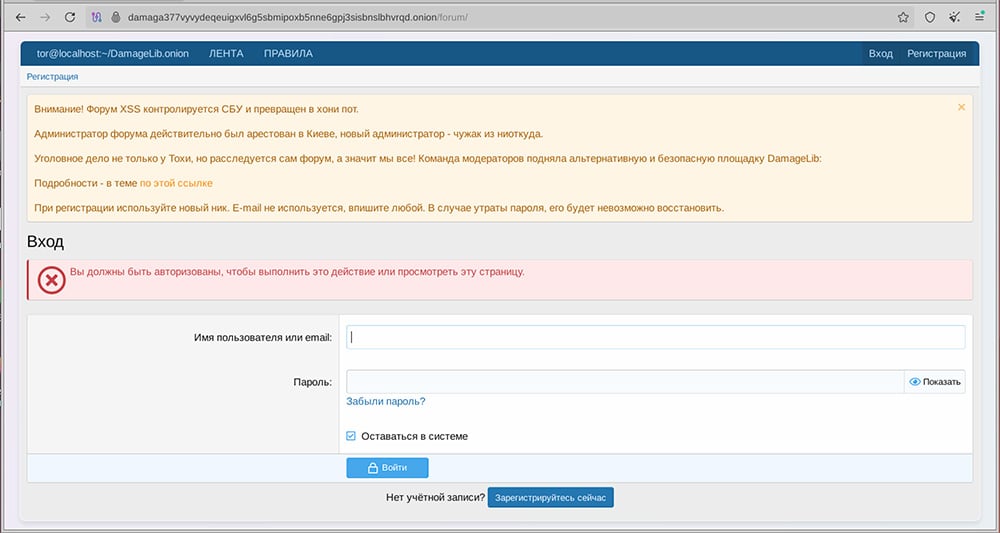Image resolution: width=1000 pixels, height=533 pixels.
Task: Toggle the Показать password visibility button
Action: click(x=934, y=381)
